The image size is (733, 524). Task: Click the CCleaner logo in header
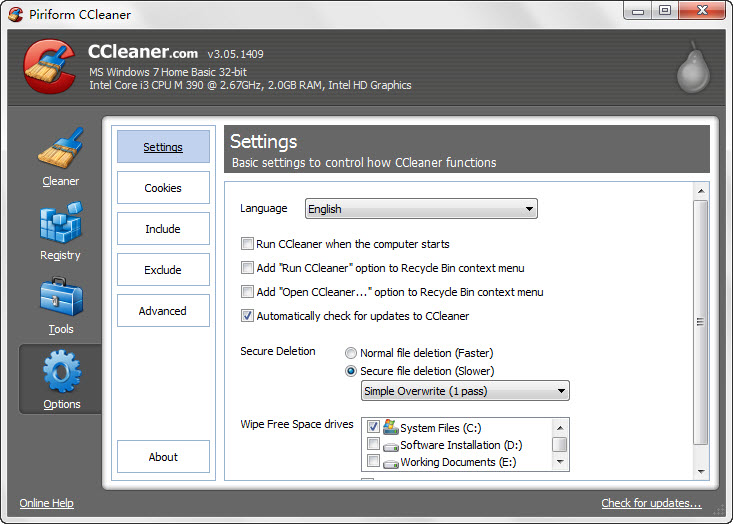point(50,66)
